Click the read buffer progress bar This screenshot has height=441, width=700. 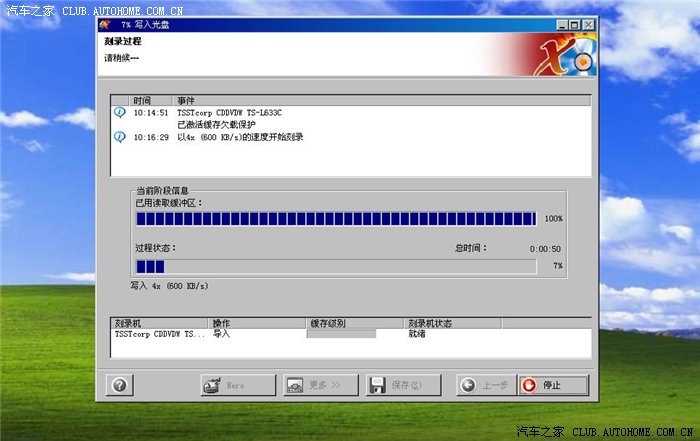pyautogui.click(x=336, y=219)
